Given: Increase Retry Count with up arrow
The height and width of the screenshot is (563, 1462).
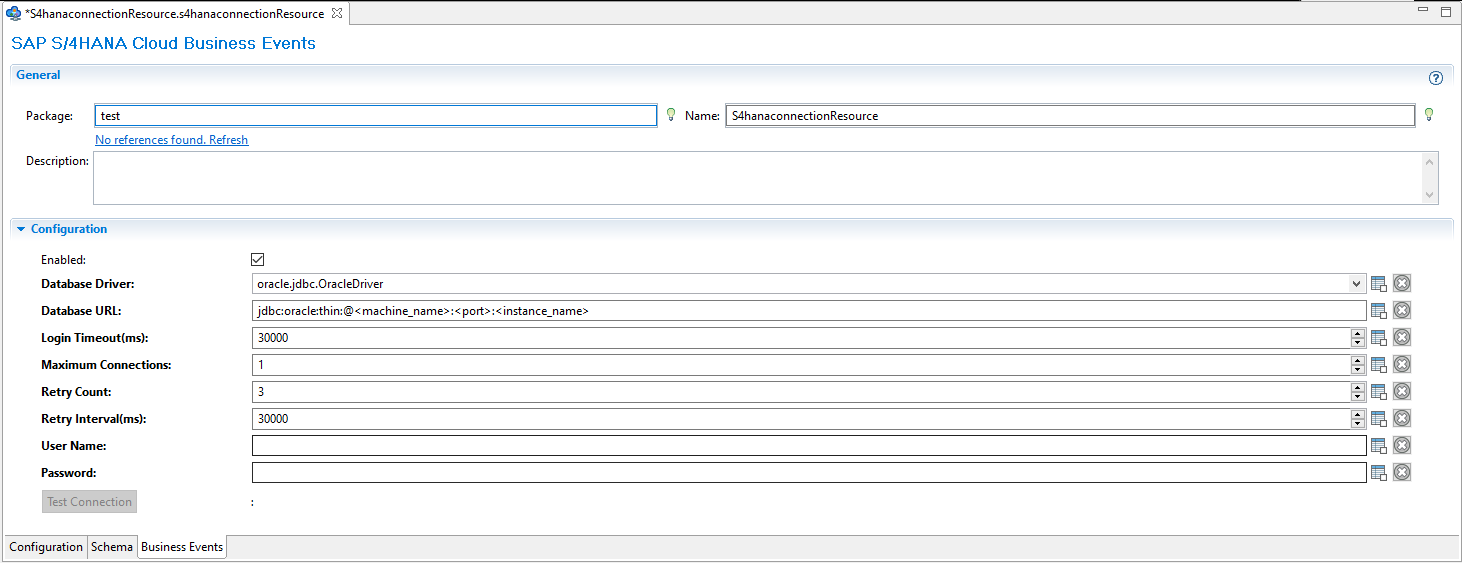Looking at the screenshot, I should tap(1357, 387).
